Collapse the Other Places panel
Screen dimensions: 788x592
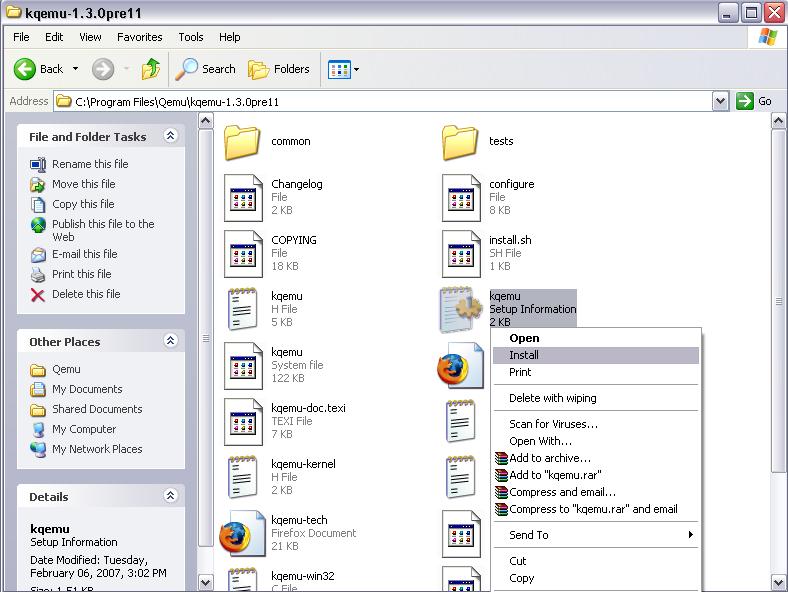click(170, 341)
